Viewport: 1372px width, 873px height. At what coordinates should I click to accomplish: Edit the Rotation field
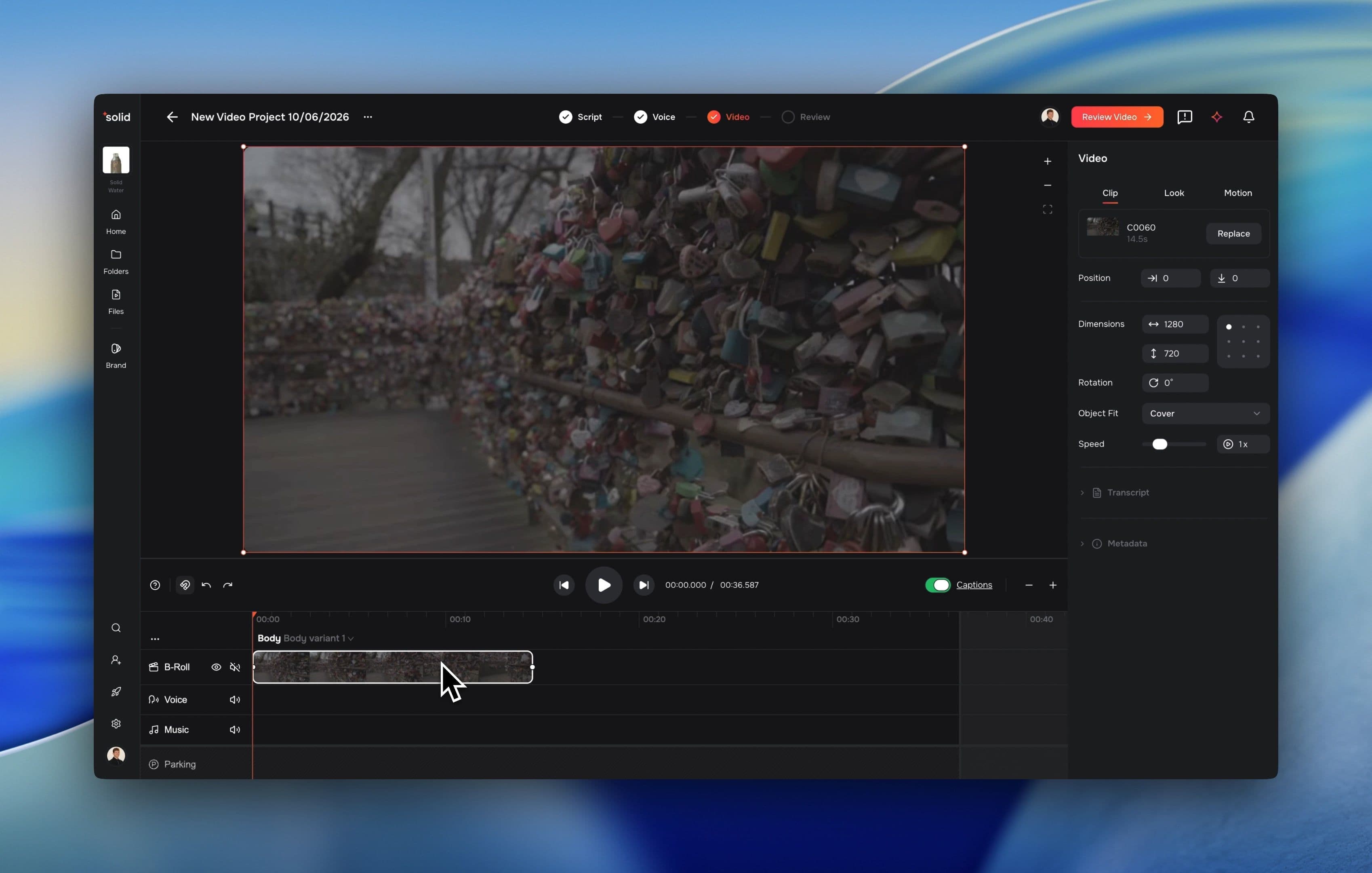tap(1175, 383)
